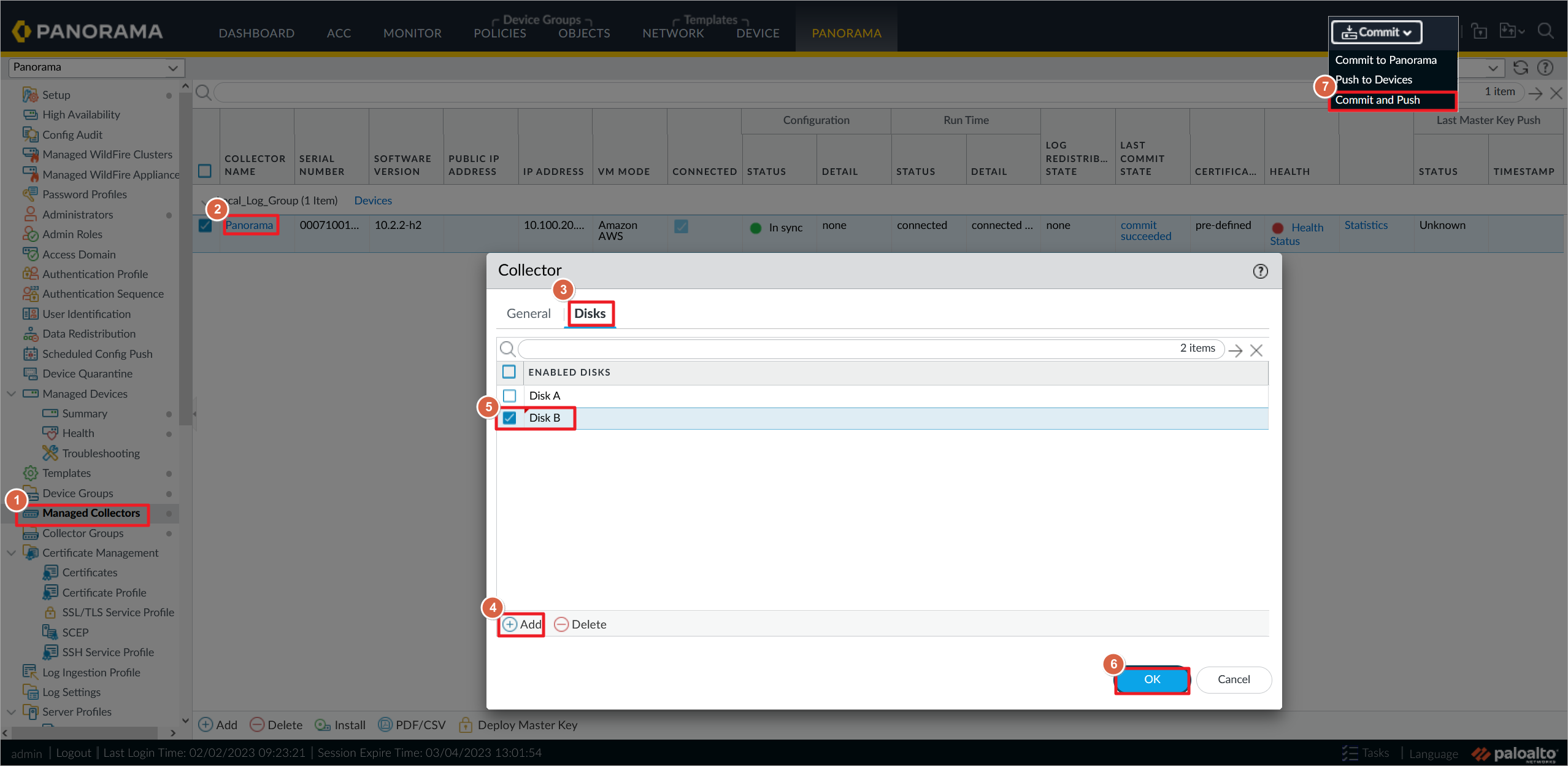Click the disk list search magnifier icon
Screen dimensions: 1568x766
tap(507, 349)
